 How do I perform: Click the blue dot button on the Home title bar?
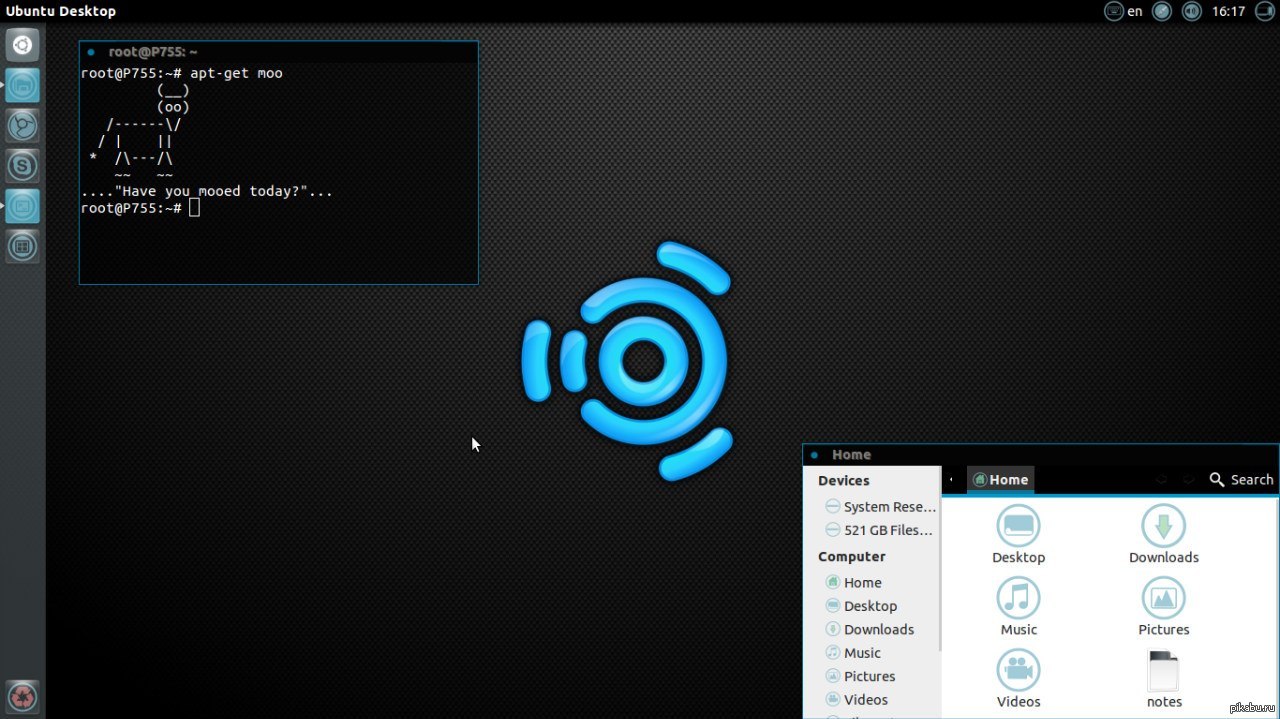tap(815, 455)
